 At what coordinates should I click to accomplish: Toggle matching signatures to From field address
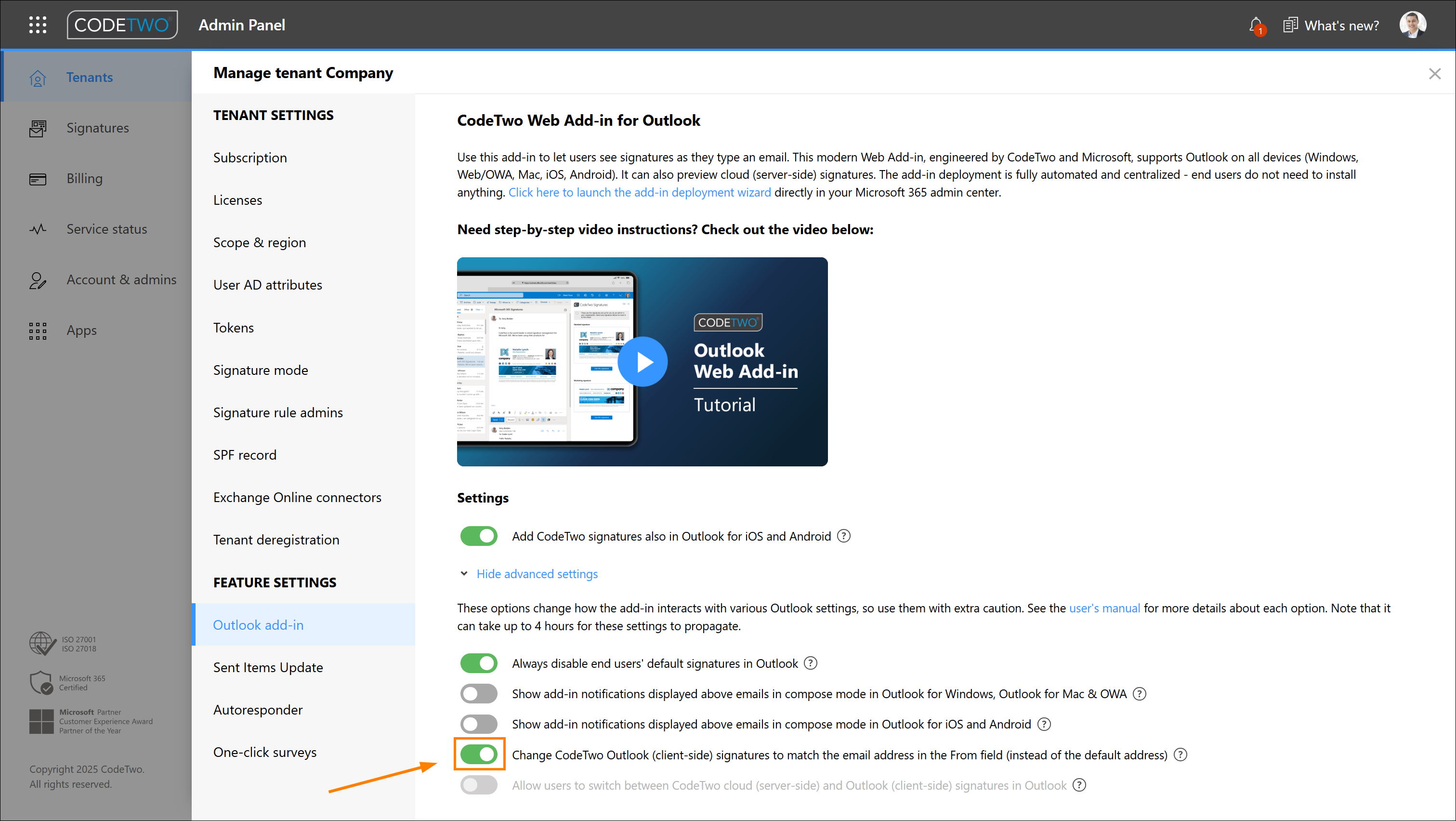(x=479, y=755)
